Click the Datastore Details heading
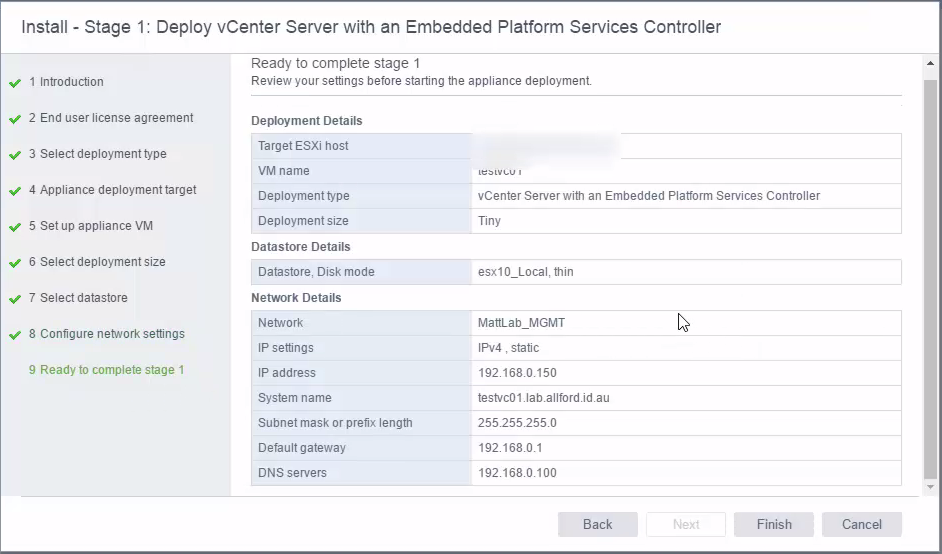This screenshot has width=942, height=554. (300, 247)
